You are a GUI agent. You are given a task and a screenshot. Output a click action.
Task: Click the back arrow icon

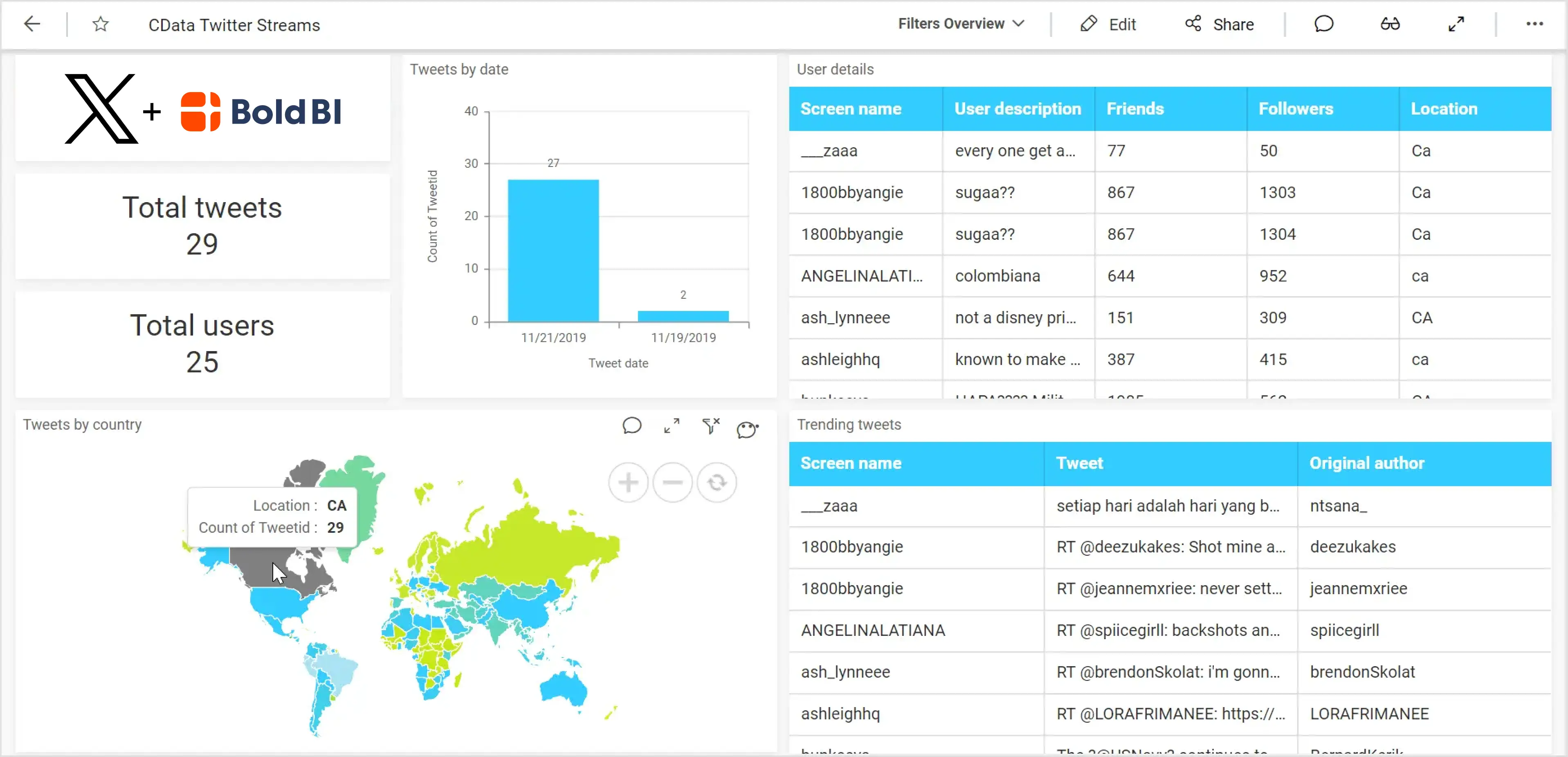pyautogui.click(x=31, y=25)
